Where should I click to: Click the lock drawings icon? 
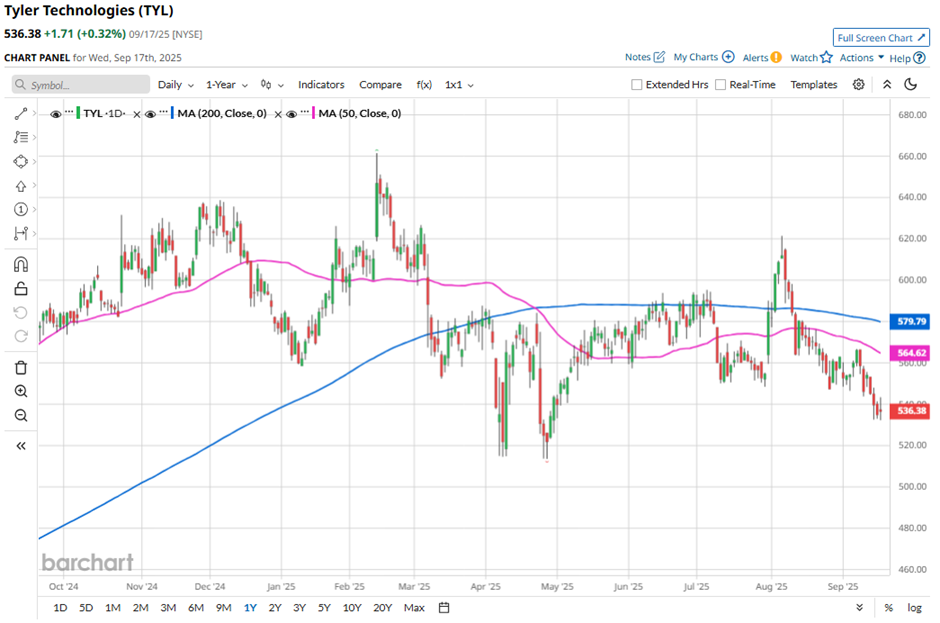[21, 289]
